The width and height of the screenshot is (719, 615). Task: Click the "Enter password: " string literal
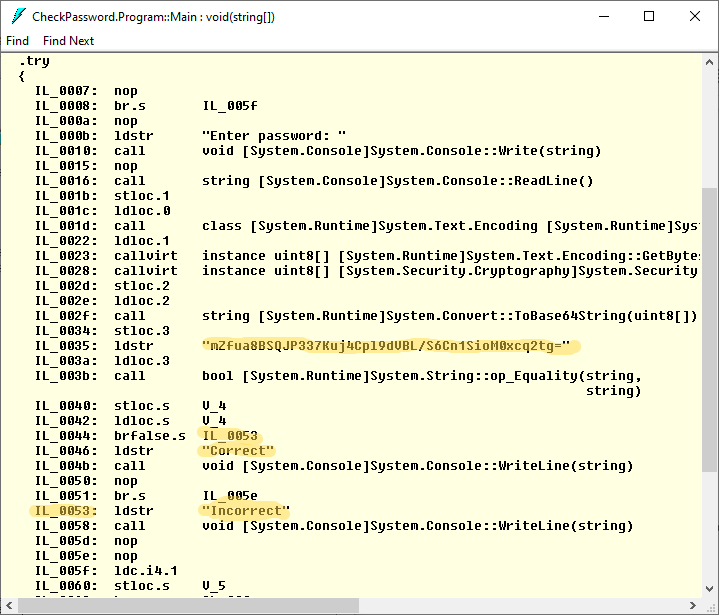pyautogui.click(x=274, y=136)
